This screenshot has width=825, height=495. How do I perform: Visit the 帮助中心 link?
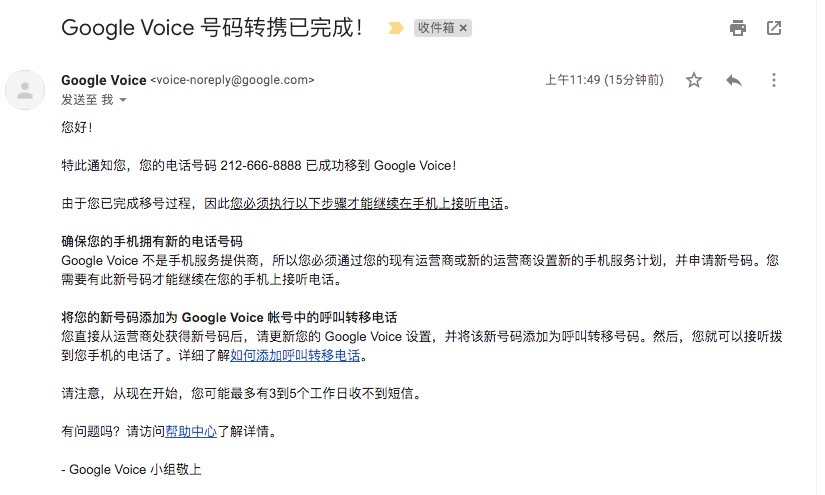[x=191, y=431]
